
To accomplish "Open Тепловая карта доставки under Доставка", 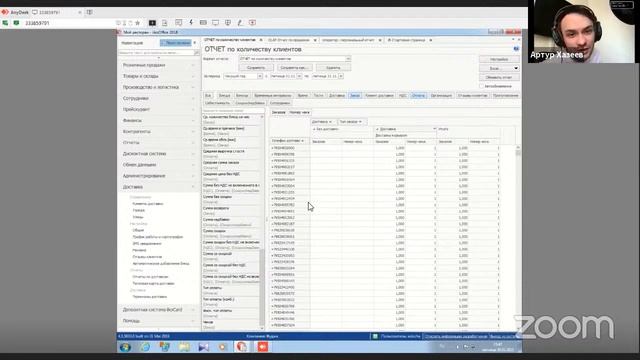I will tap(153, 283).
